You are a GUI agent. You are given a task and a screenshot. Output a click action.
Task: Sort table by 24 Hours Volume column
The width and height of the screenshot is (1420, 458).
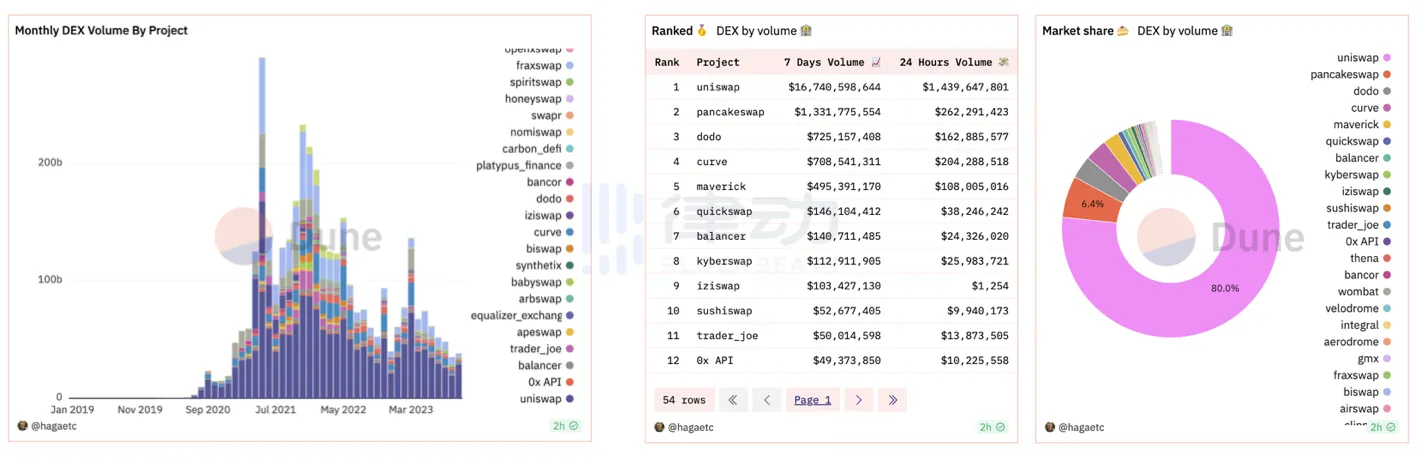pyautogui.click(x=952, y=62)
